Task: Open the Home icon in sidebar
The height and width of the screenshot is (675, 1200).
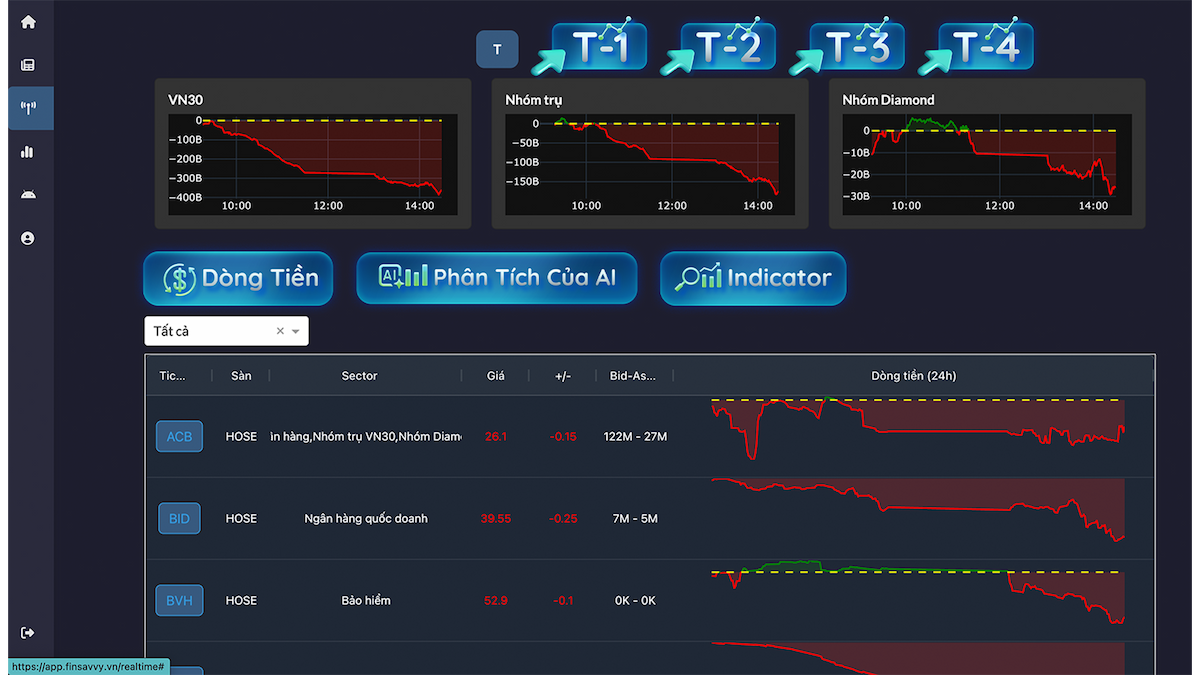Action: coord(28,22)
